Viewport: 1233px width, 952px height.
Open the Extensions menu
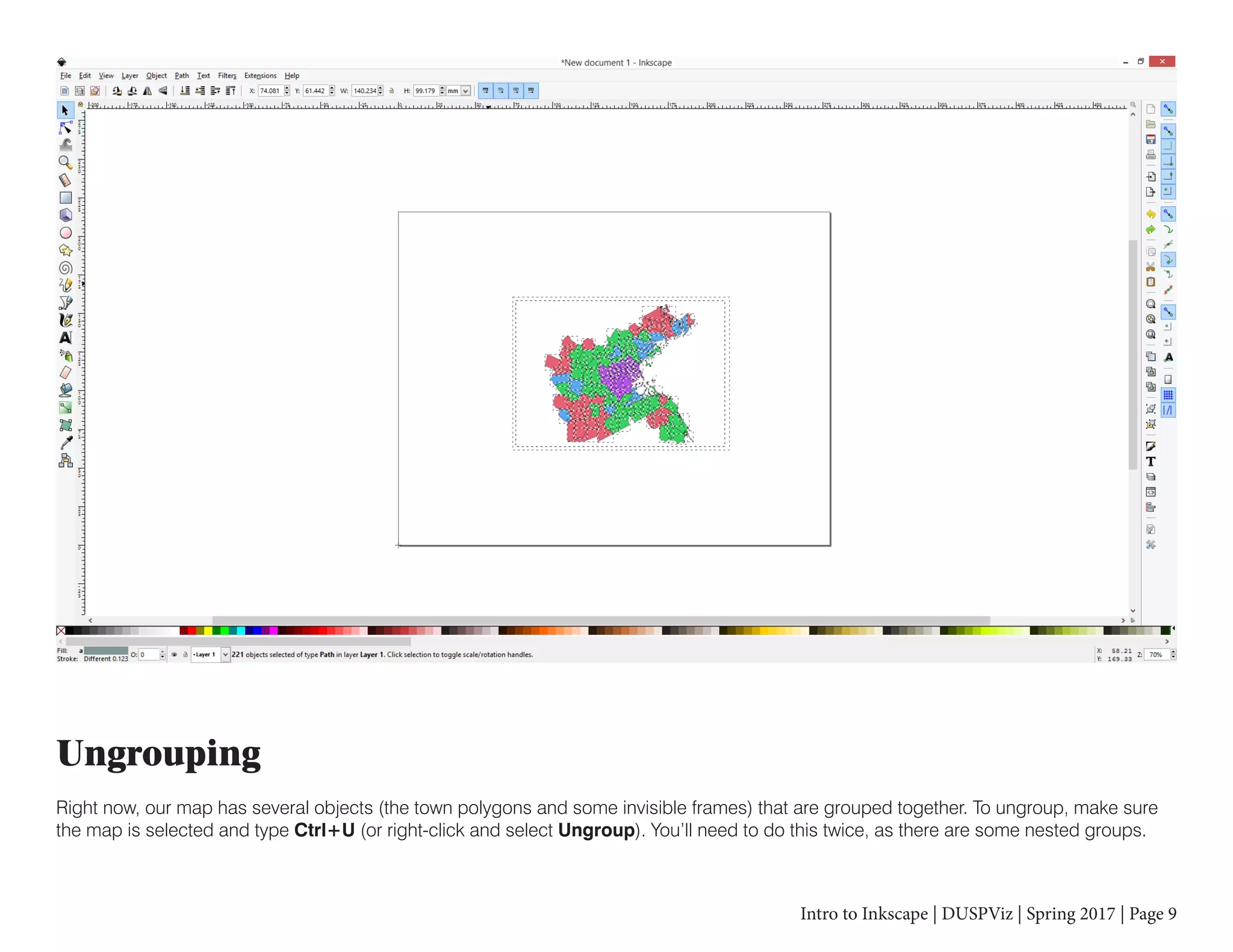pos(260,76)
